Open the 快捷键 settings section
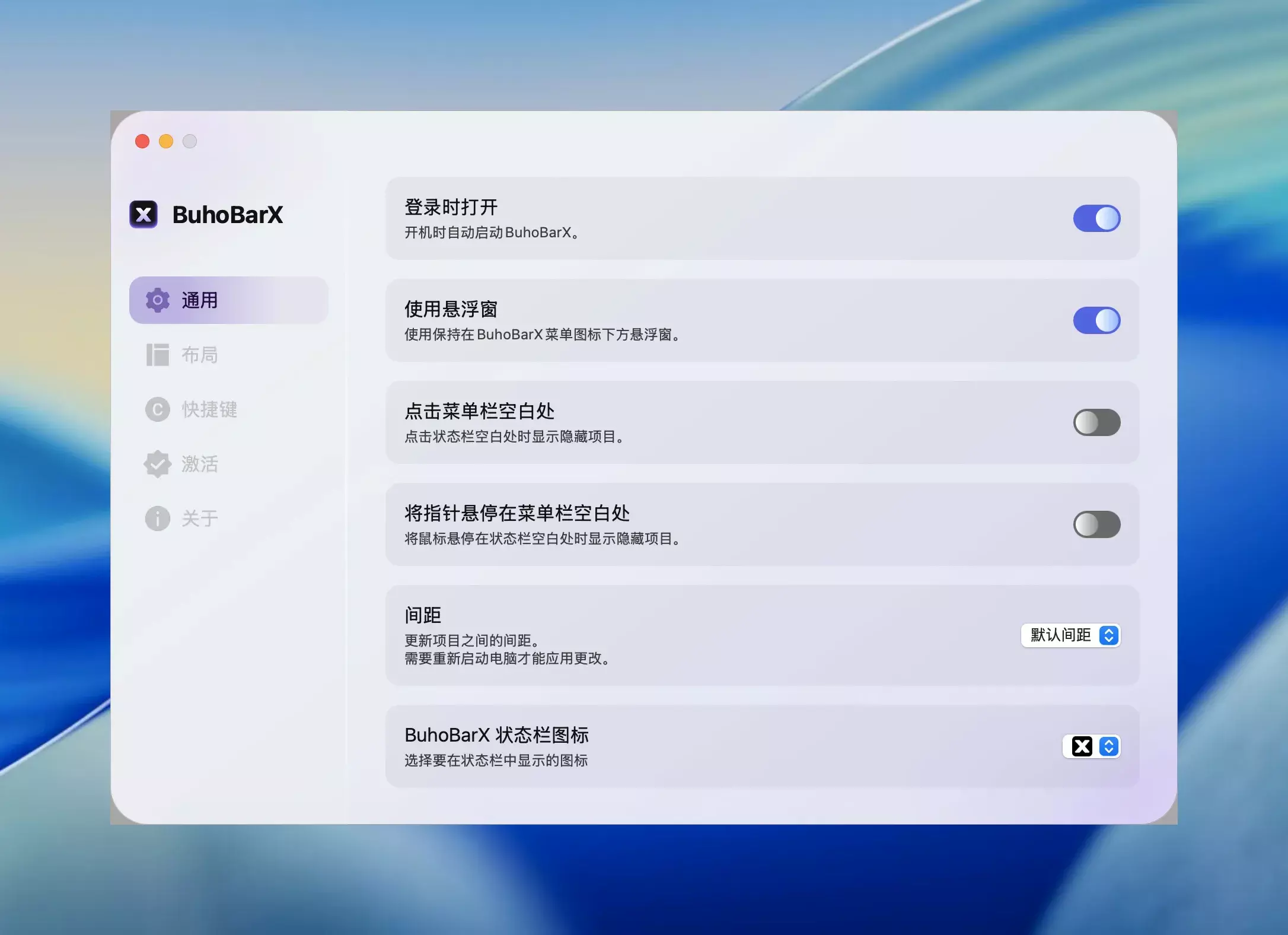The width and height of the screenshot is (1288, 935). 209,409
